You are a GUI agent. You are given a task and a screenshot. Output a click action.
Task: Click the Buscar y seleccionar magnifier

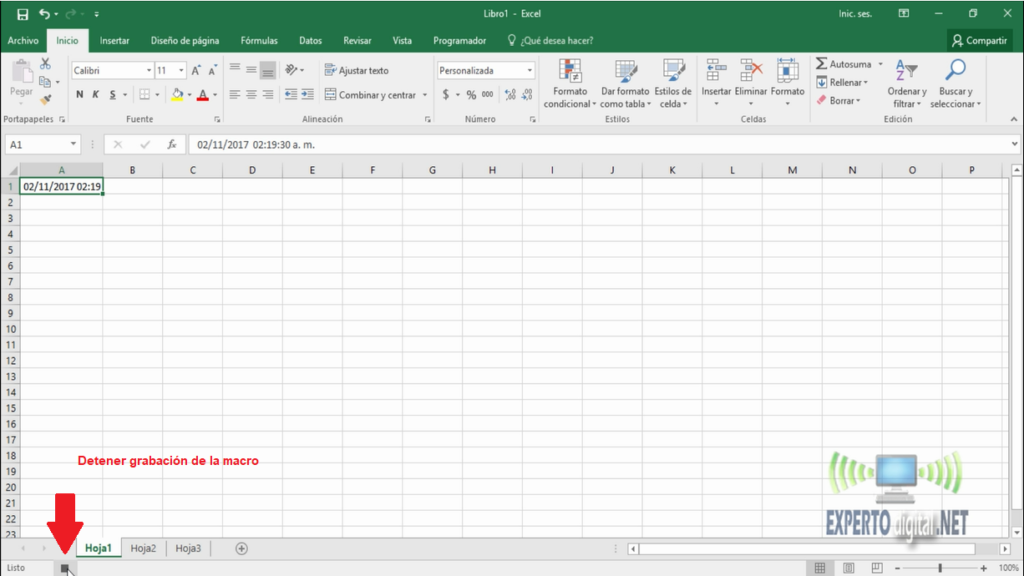point(956,71)
